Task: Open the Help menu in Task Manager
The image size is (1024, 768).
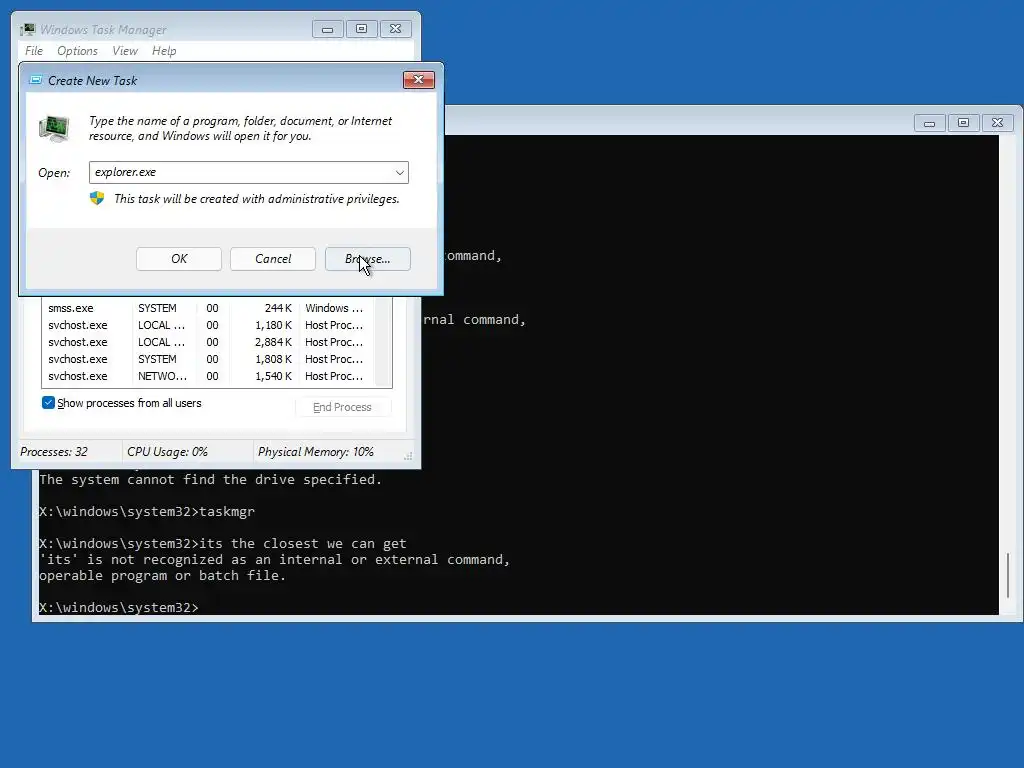Action: pos(164,51)
